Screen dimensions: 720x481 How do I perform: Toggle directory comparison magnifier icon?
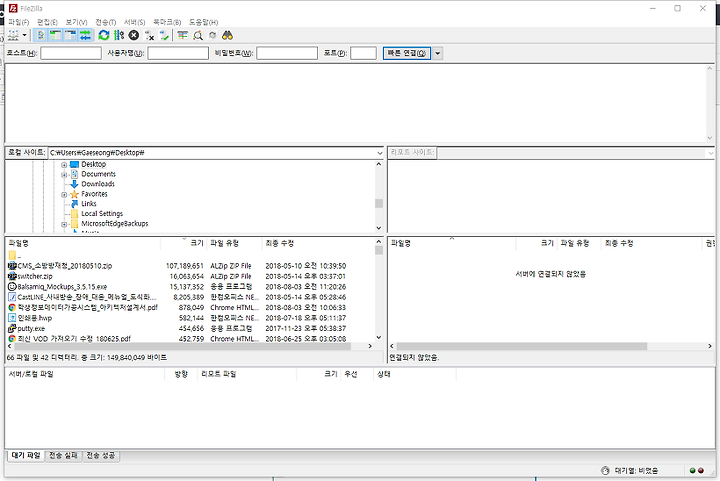pos(198,35)
